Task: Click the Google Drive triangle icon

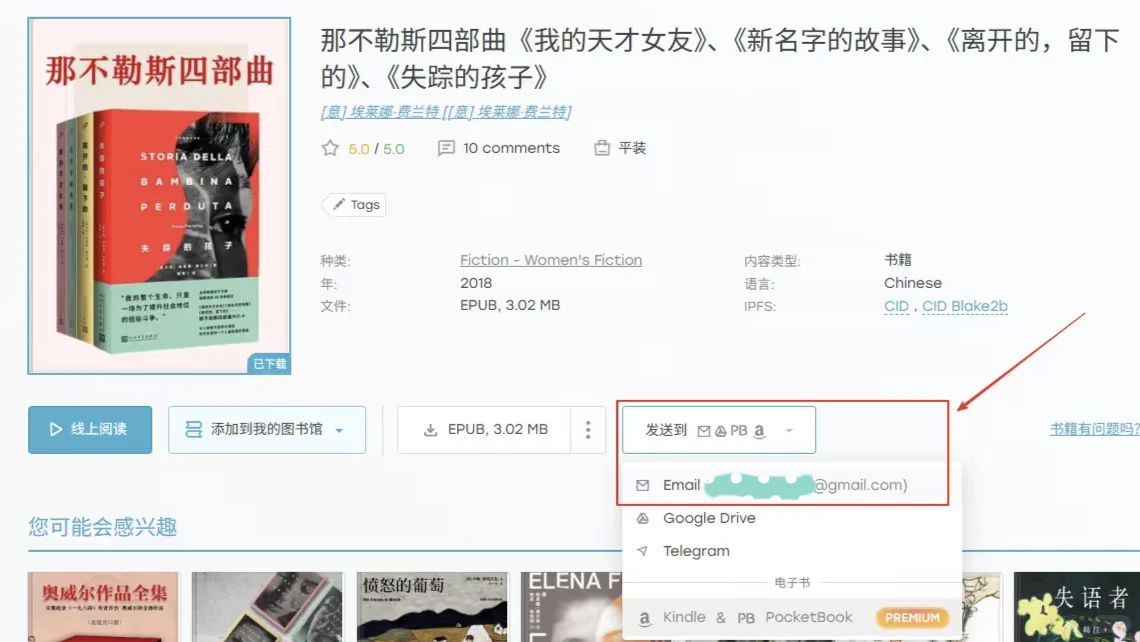Action: [x=643, y=518]
